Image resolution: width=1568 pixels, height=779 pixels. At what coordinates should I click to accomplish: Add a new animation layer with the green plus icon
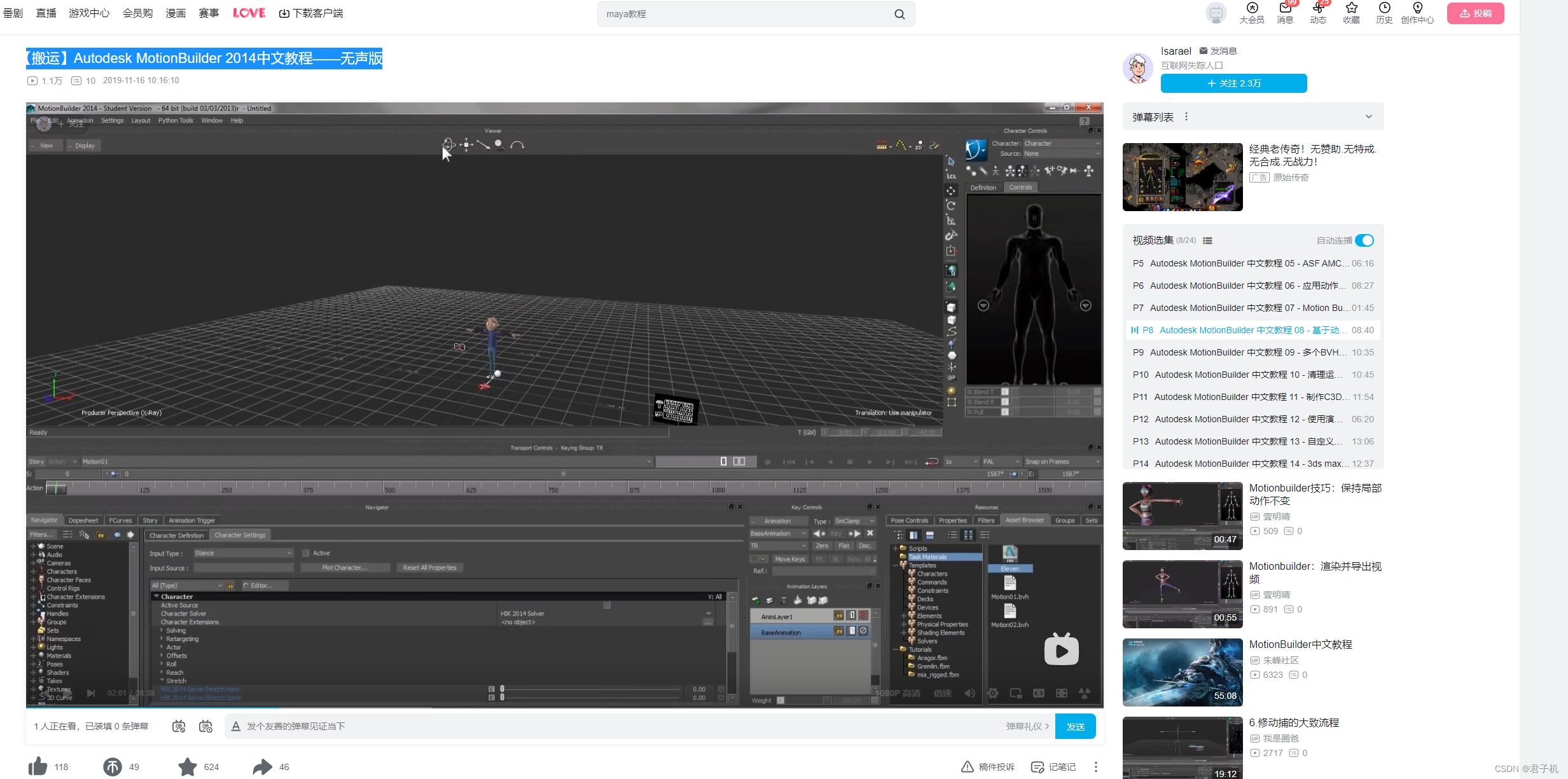tap(756, 601)
